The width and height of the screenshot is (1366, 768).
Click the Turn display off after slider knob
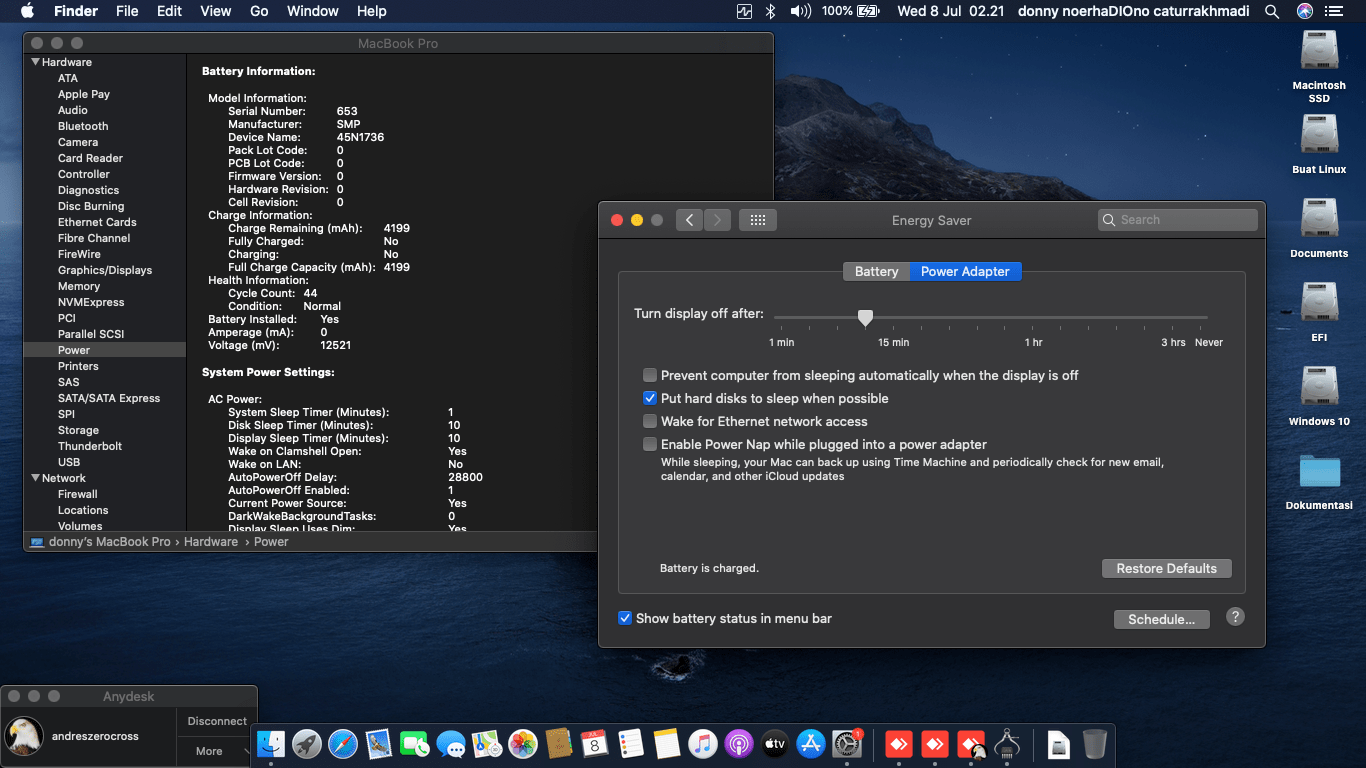(866, 318)
